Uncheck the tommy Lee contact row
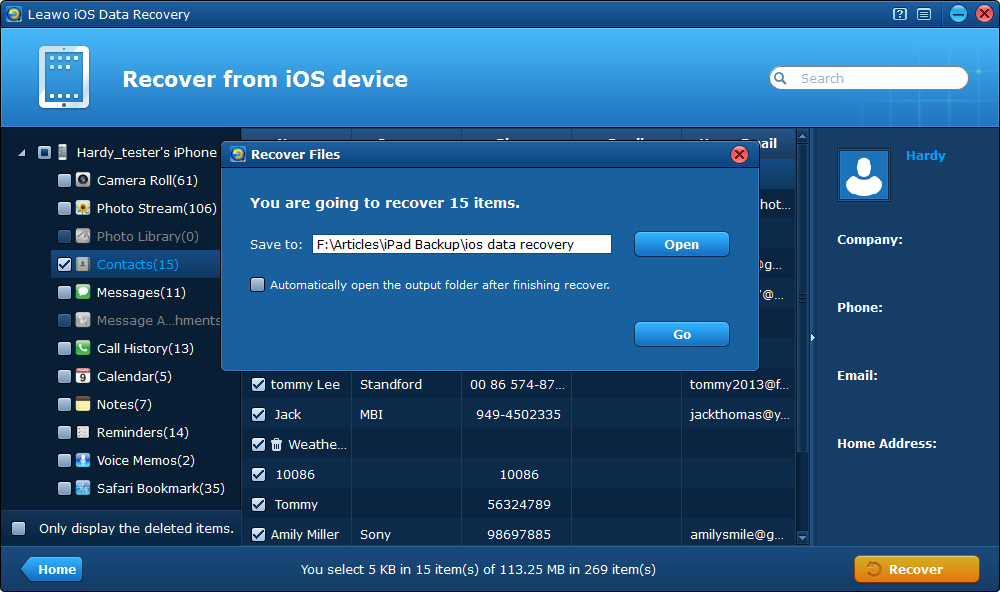Image resolution: width=1000 pixels, height=592 pixels. [258, 385]
